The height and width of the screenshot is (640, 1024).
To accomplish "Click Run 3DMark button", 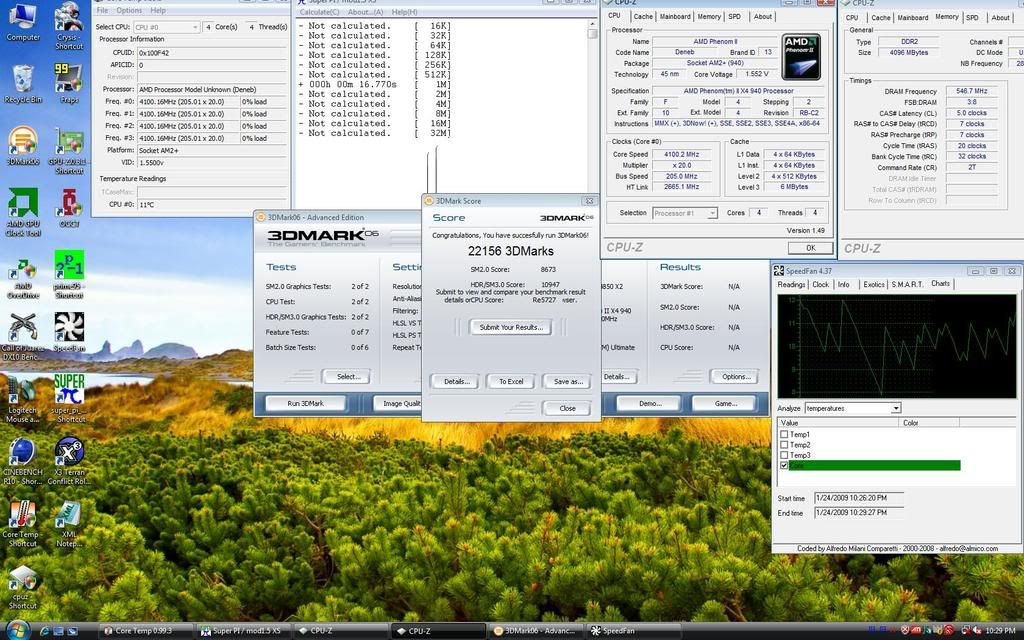I will pos(306,404).
